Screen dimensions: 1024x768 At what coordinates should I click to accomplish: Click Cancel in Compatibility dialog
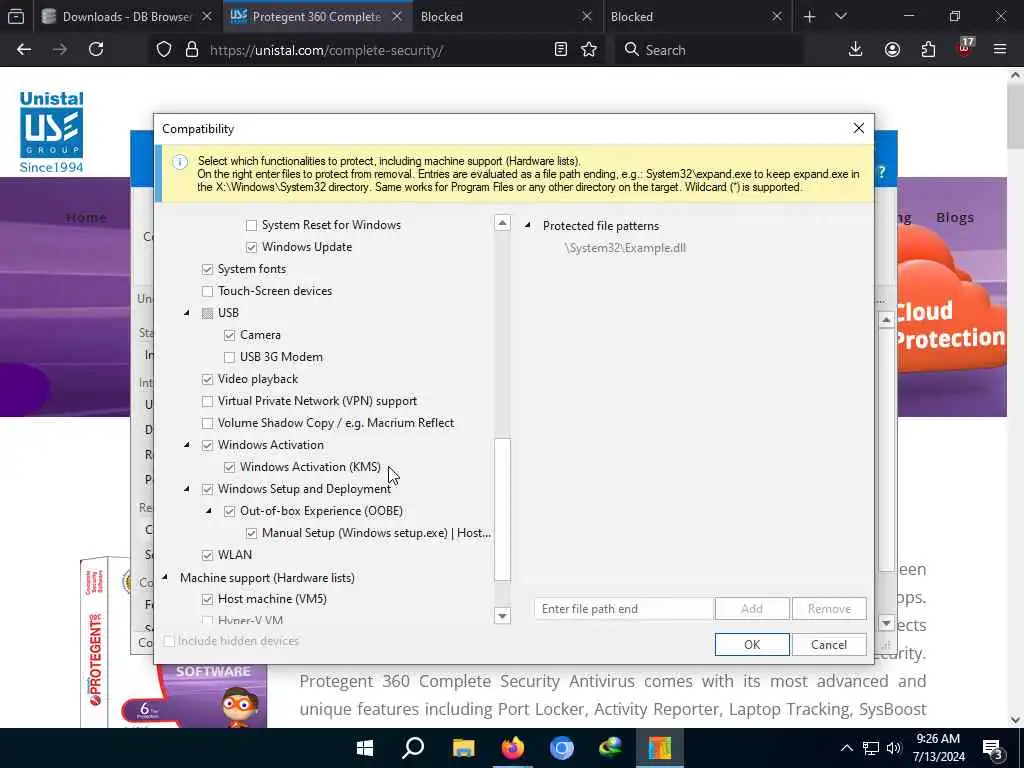(x=829, y=645)
